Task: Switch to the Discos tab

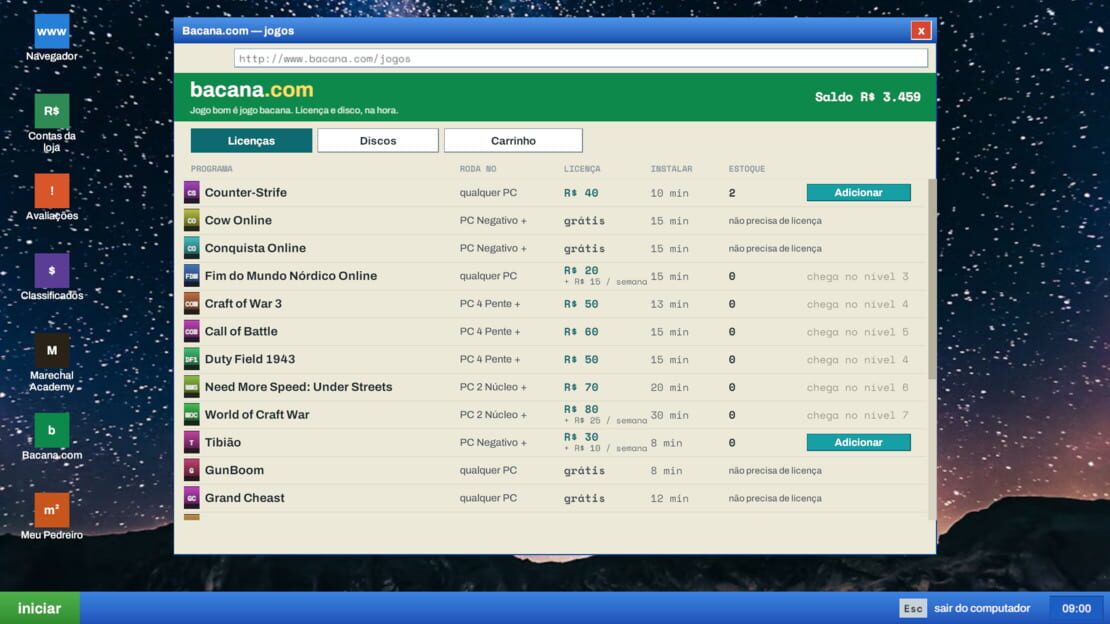Action: click(378, 140)
